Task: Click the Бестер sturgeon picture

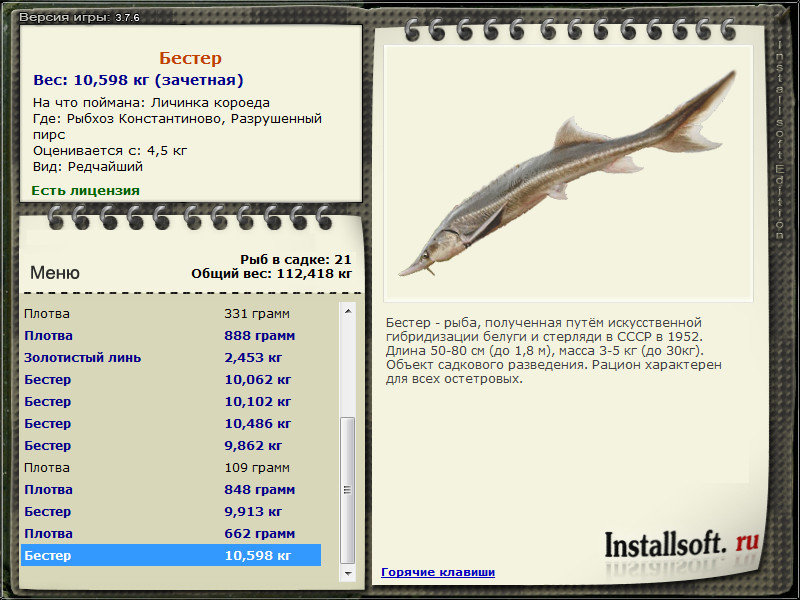Action: [568, 173]
